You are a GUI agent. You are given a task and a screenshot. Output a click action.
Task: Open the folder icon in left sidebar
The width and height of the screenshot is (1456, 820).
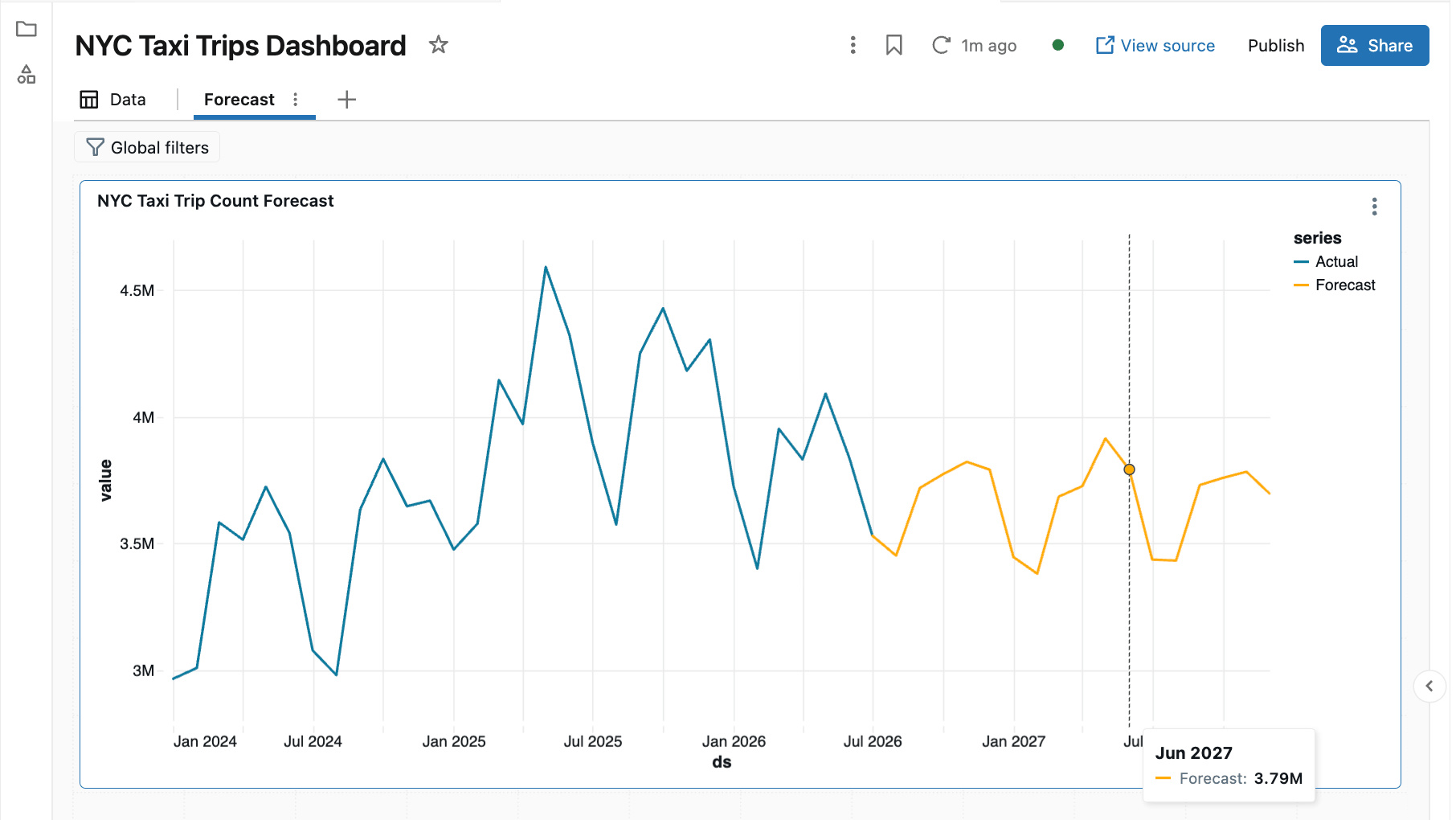[27, 30]
